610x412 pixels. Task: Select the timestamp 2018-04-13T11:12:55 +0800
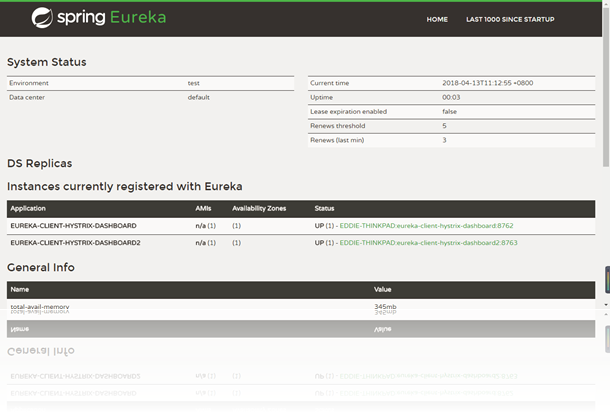(487, 83)
